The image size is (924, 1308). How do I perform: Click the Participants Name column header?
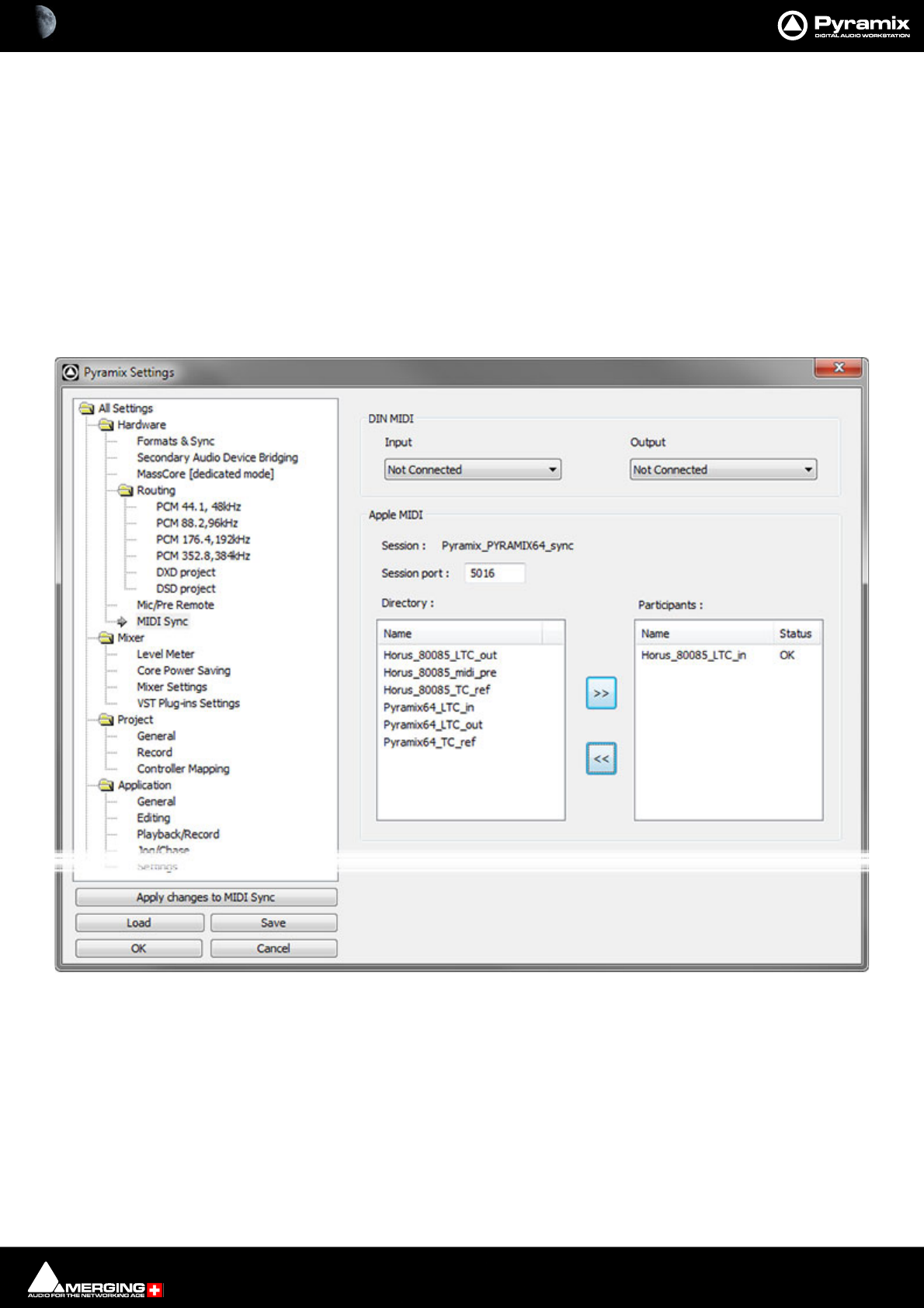pos(704,634)
